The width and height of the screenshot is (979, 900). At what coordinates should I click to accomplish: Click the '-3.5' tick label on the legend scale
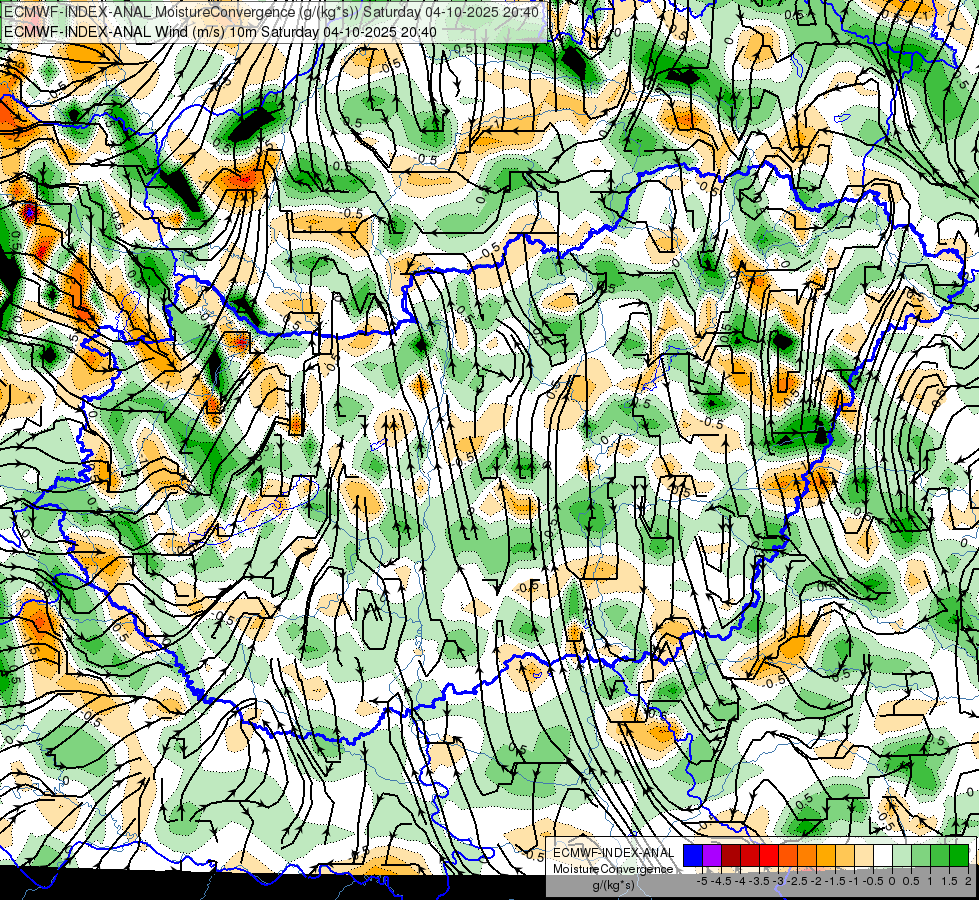coord(759,881)
